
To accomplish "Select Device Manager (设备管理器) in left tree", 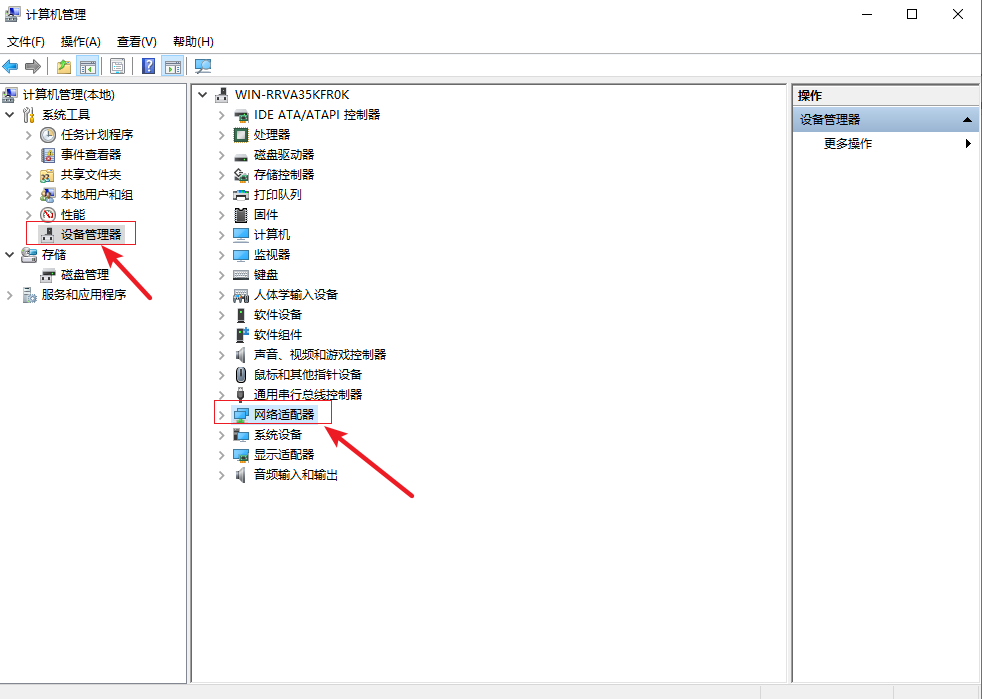I will point(90,234).
